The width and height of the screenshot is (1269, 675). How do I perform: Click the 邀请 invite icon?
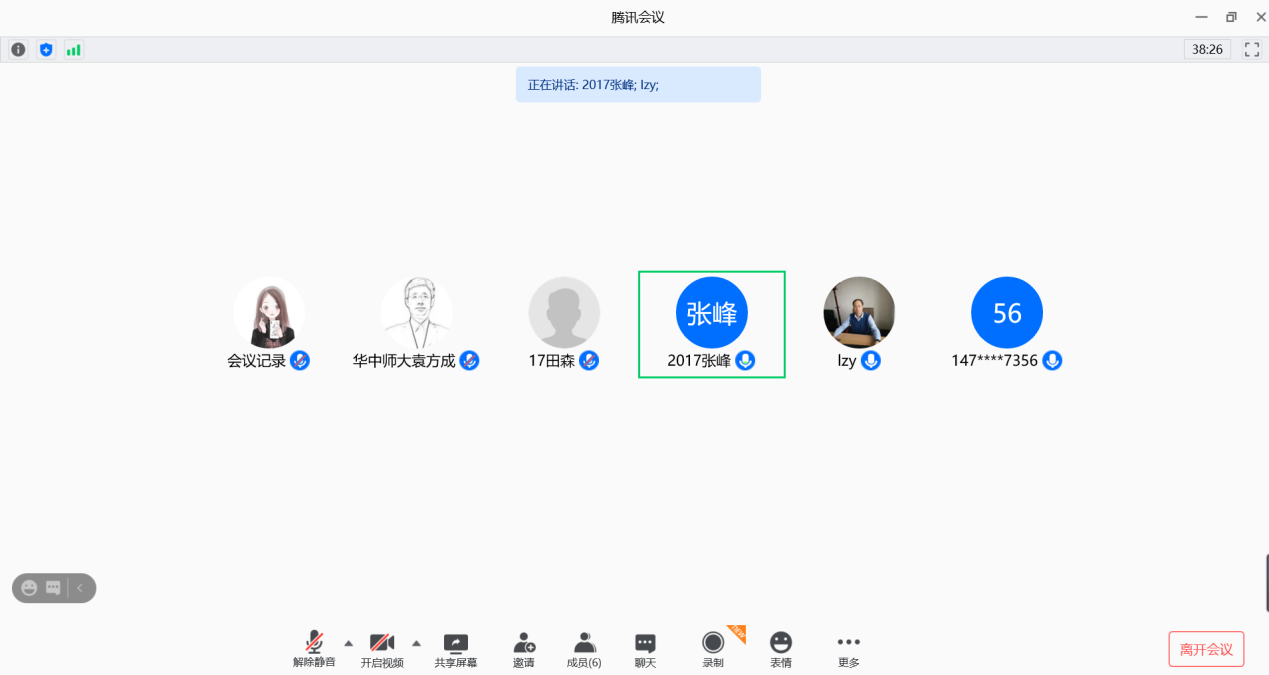pyautogui.click(x=523, y=649)
